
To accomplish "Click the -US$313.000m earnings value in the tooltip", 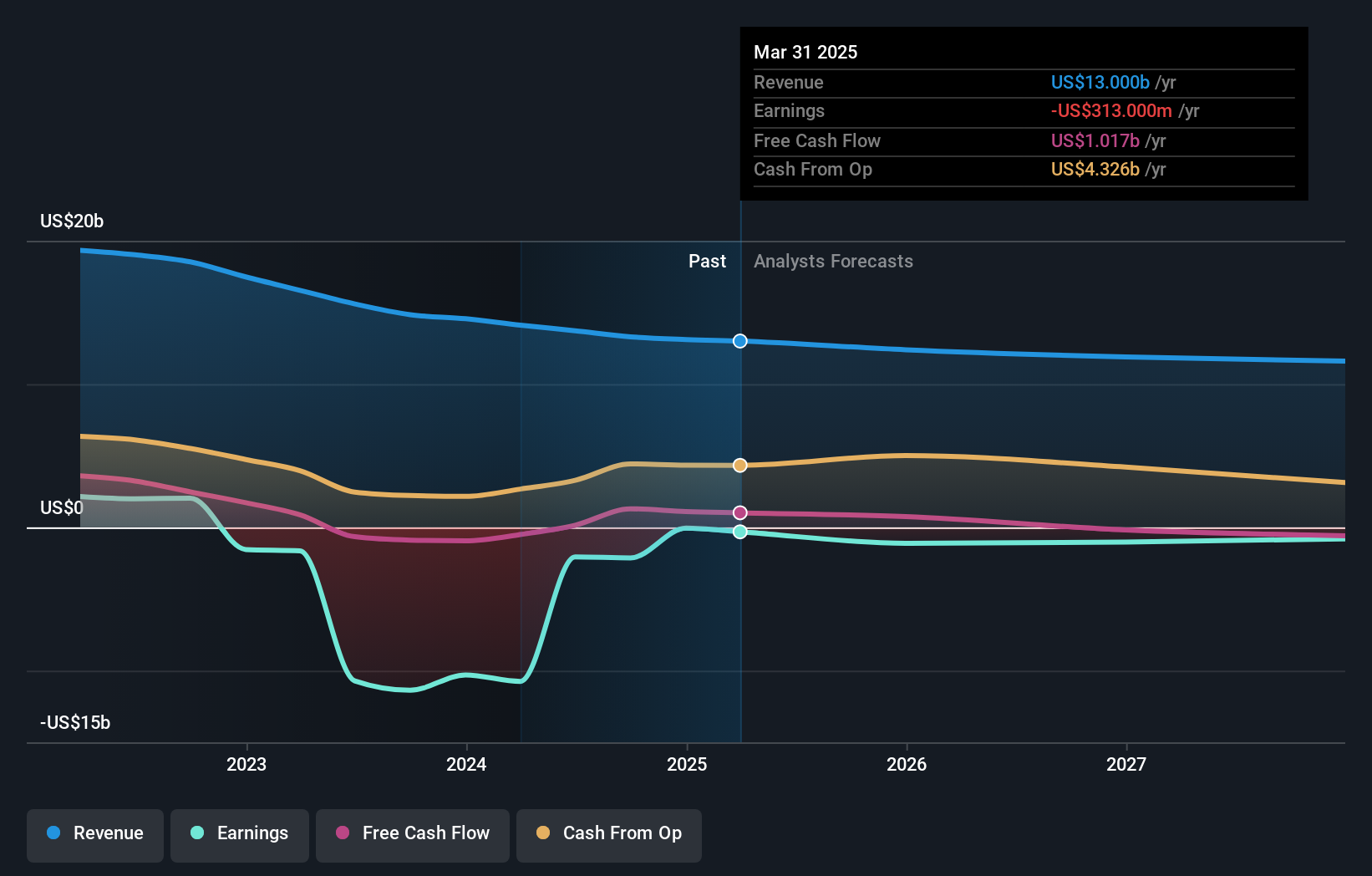I will pos(1111,110).
